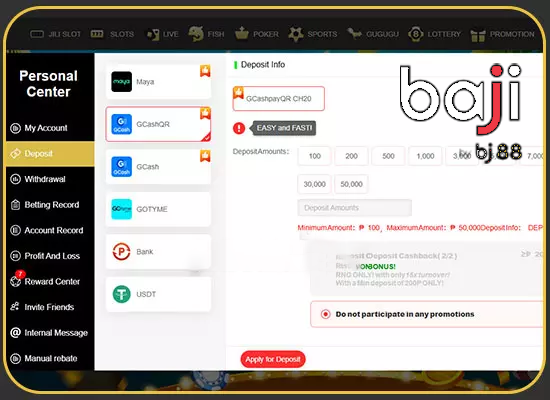
Task: Click the USDT Tether icon
Action: (121, 294)
